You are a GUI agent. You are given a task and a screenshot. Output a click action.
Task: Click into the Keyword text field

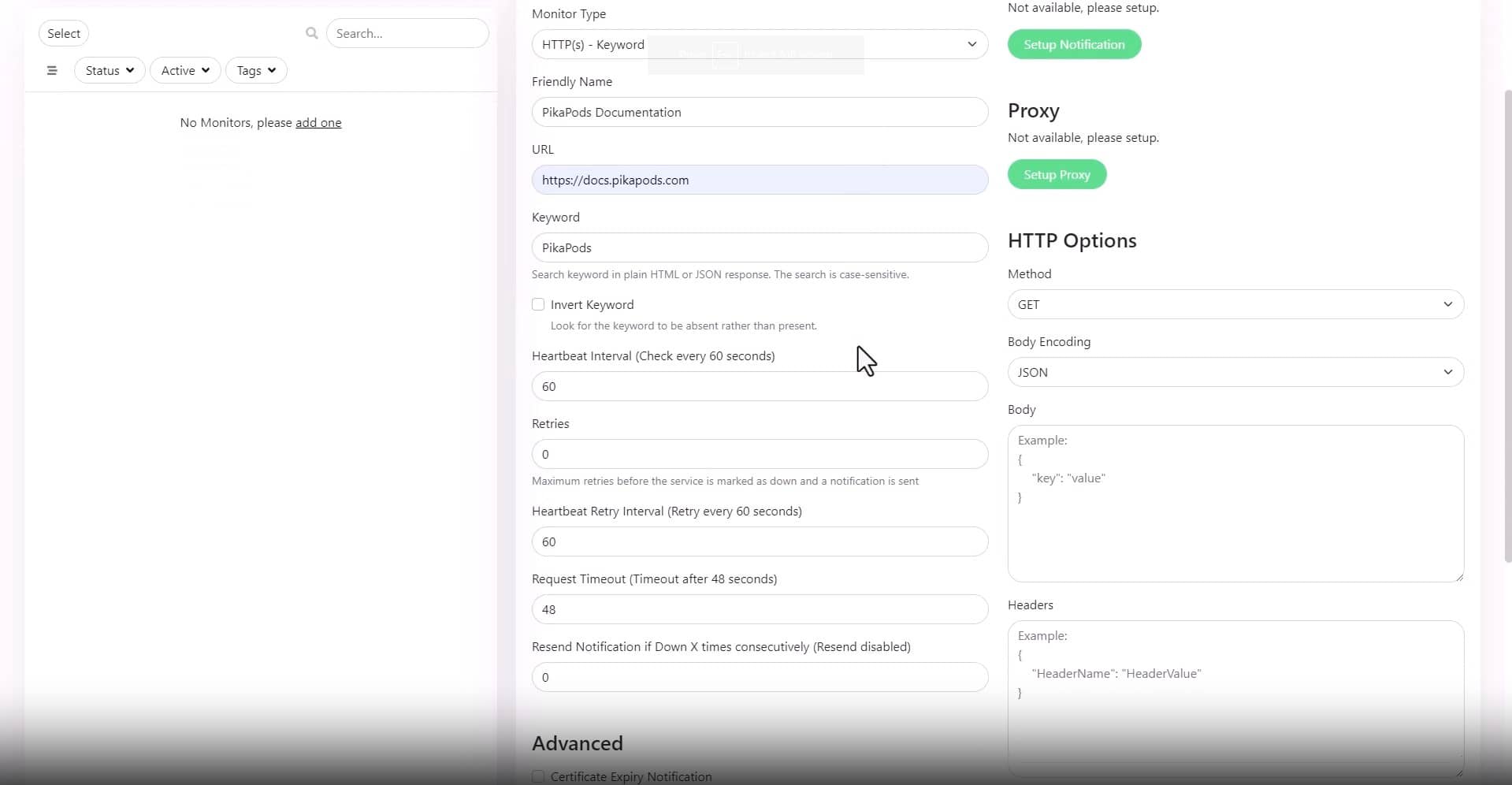759,247
